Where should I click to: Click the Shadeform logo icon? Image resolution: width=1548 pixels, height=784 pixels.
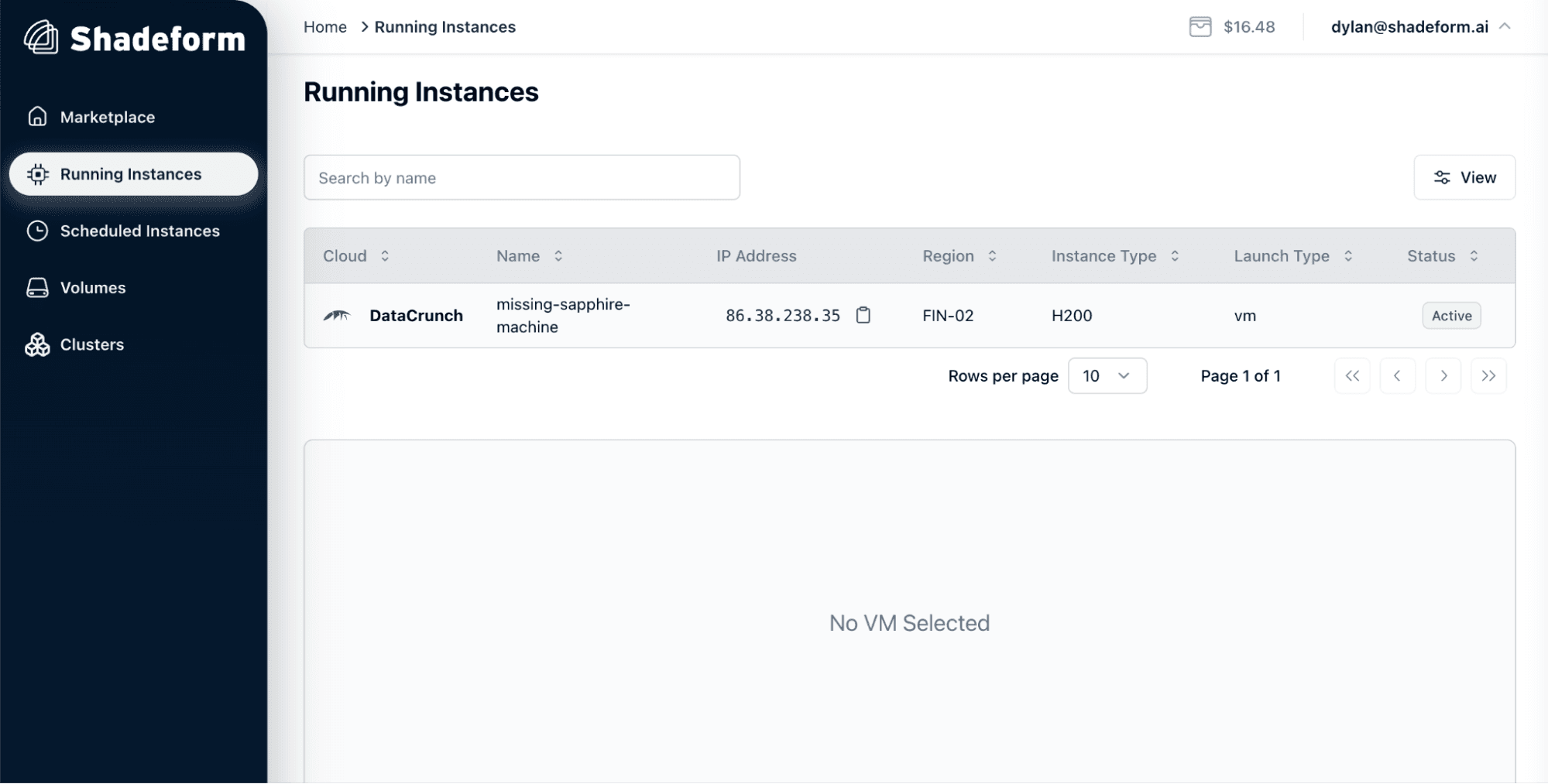(41, 37)
